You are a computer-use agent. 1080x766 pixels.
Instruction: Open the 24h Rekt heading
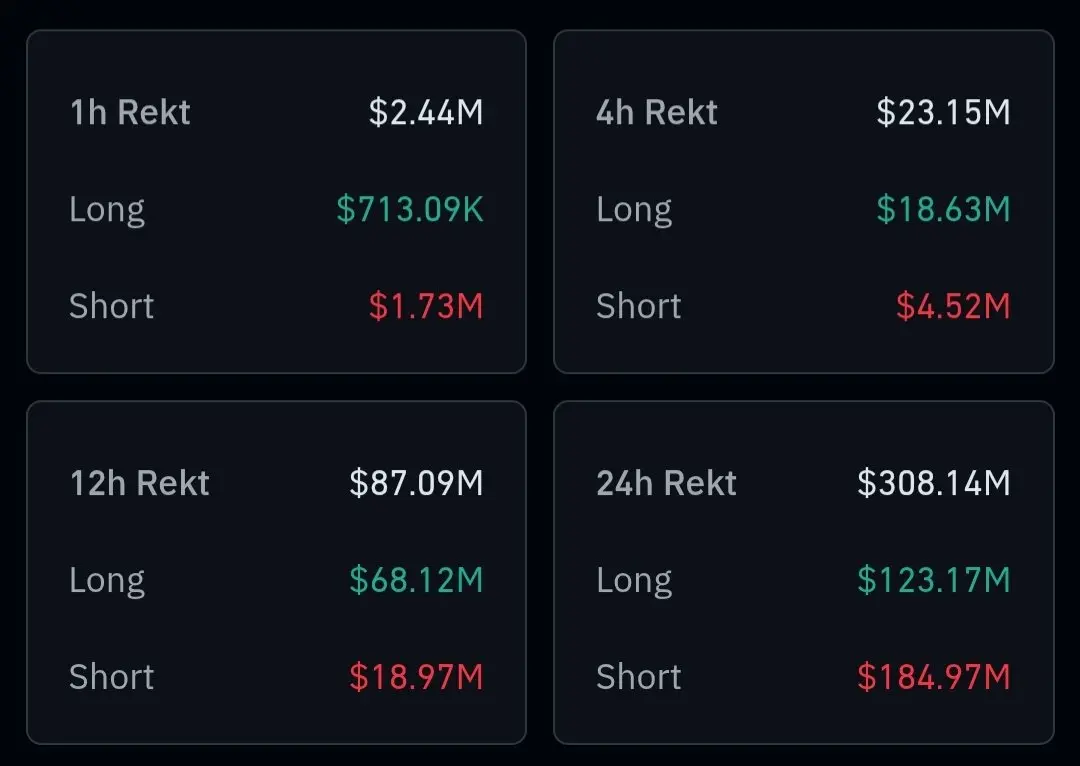click(667, 483)
